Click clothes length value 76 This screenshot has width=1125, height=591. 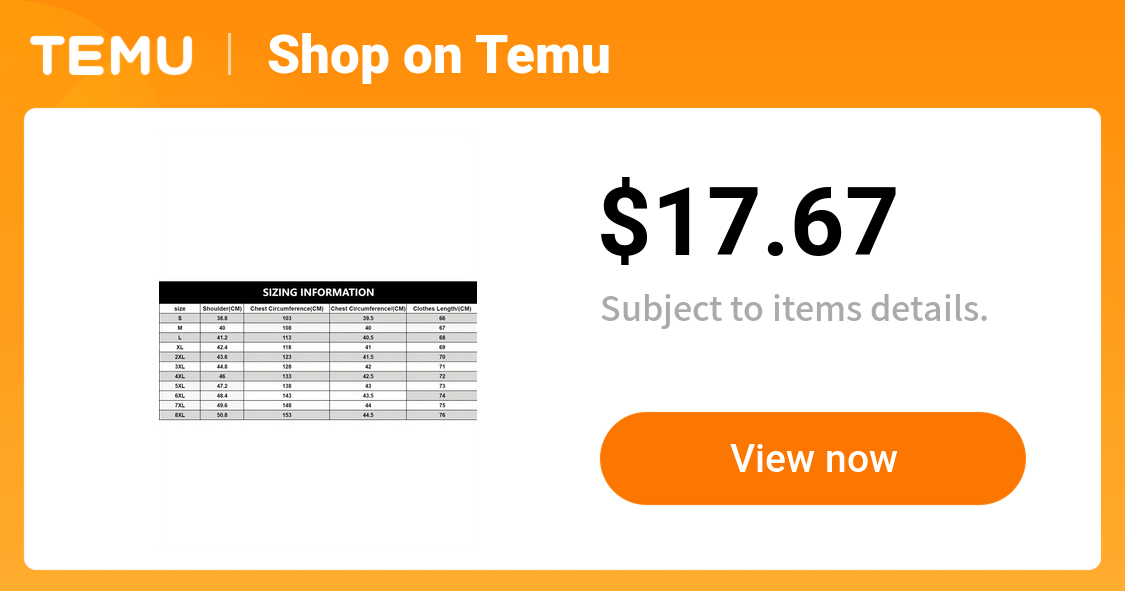(x=442, y=415)
